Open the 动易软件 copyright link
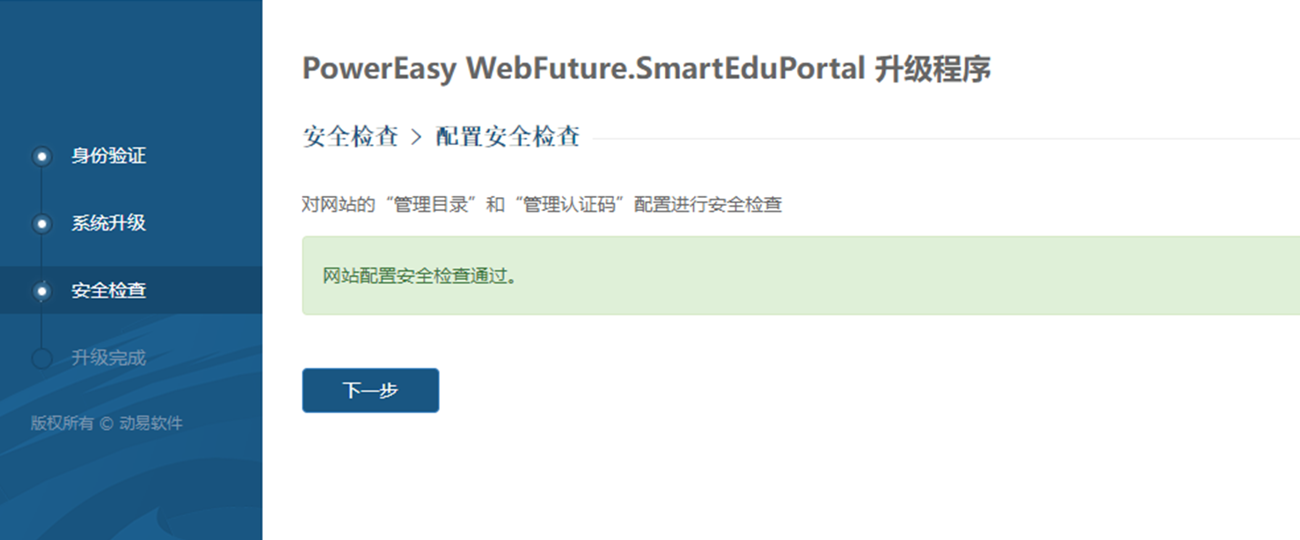The width and height of the screenshot is (1300, 540). [151, 423]
